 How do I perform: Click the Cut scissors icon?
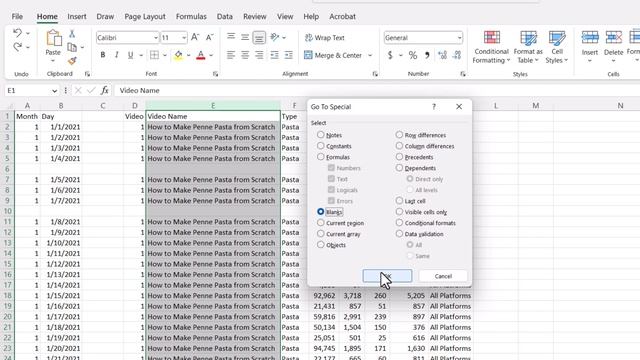click(x=72, y=34)
